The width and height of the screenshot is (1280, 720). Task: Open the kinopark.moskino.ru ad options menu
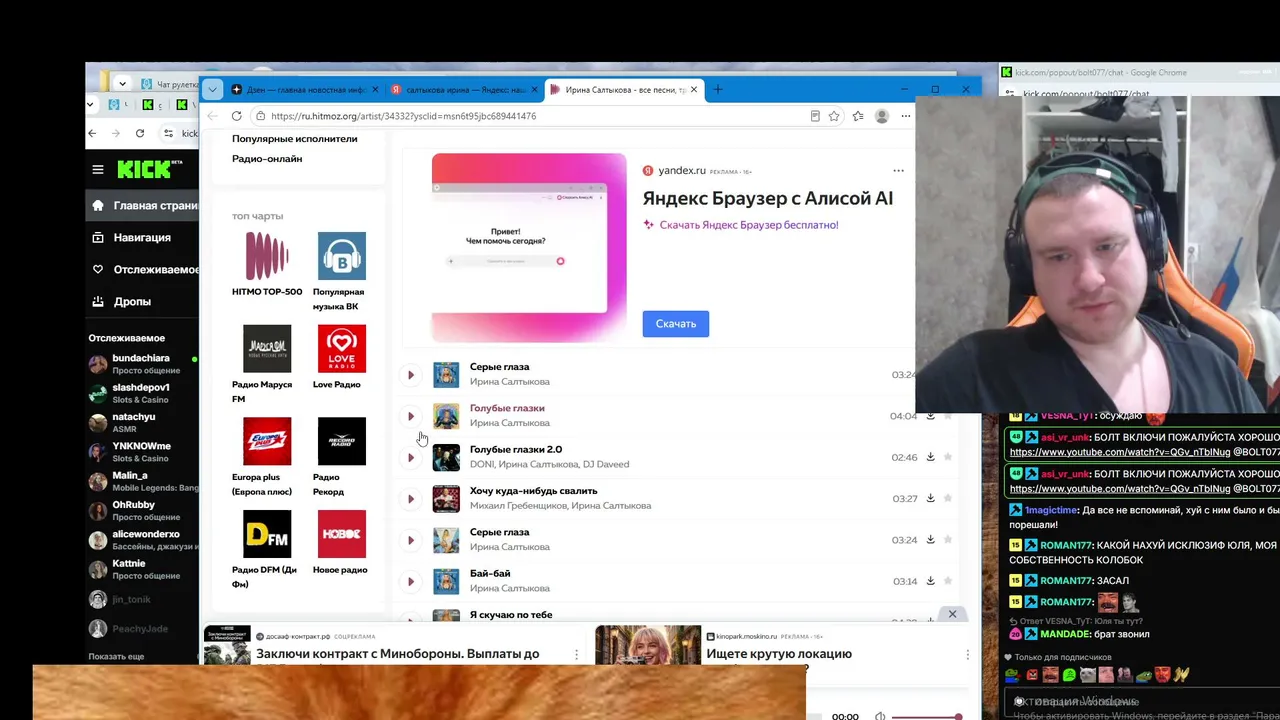pos(967,654)
